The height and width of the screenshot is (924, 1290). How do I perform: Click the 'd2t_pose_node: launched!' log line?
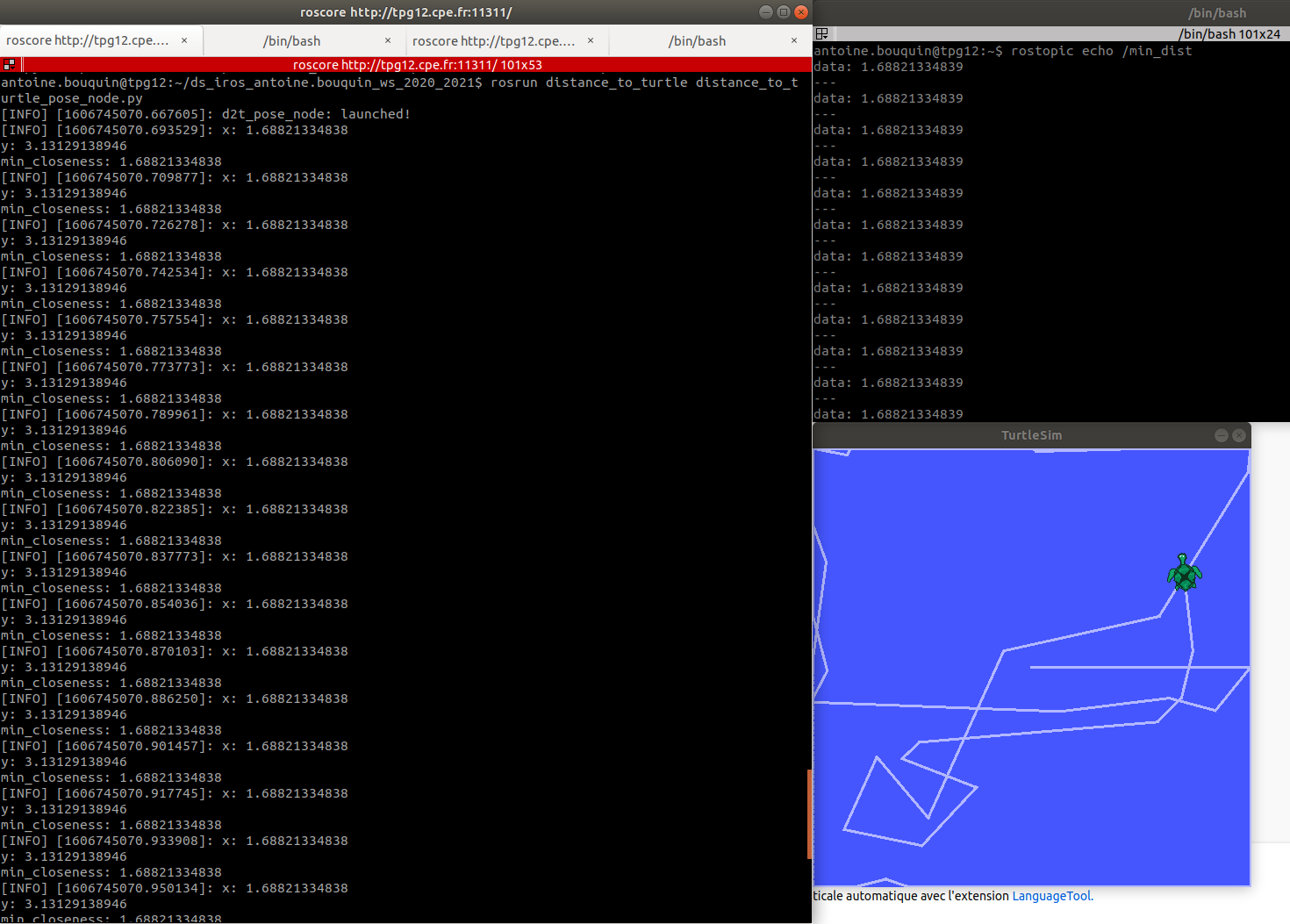click(x=205, y=114)
